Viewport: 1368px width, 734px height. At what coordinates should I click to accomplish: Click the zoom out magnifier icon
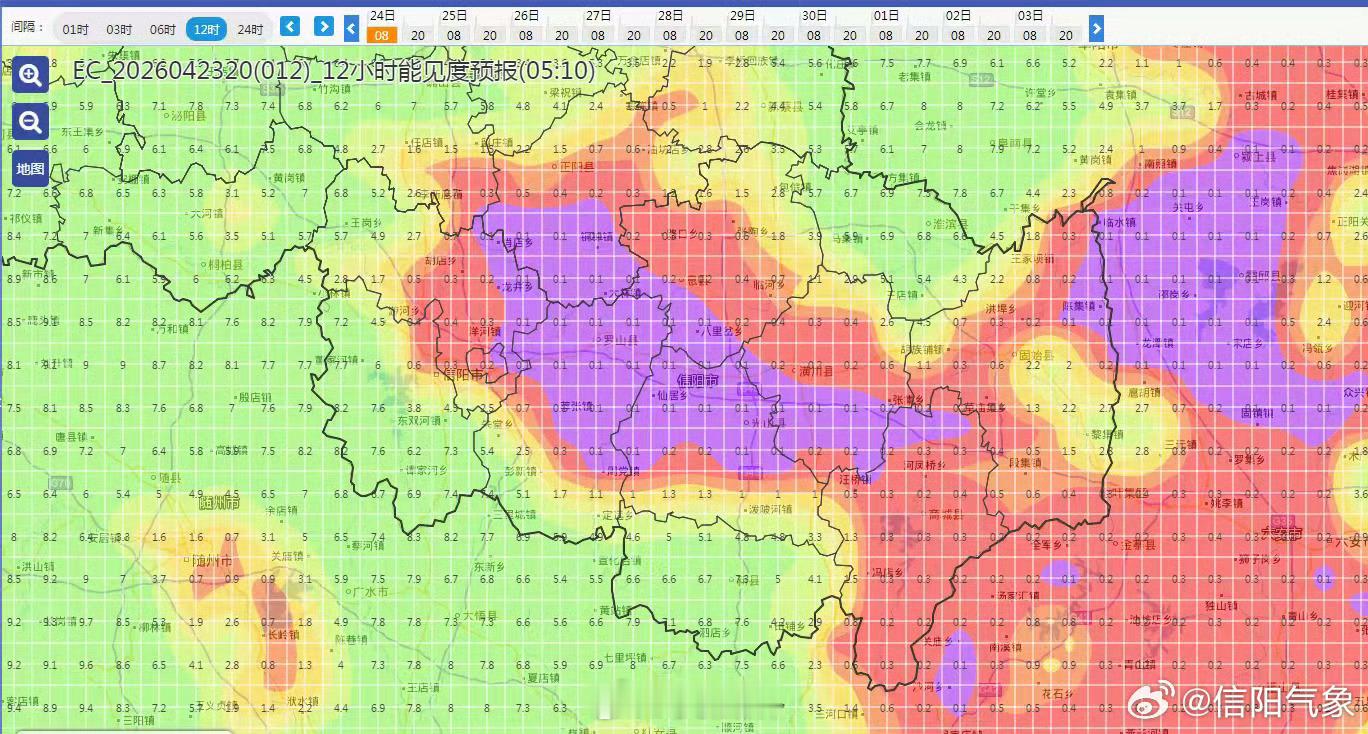click(x=29, y=122)
